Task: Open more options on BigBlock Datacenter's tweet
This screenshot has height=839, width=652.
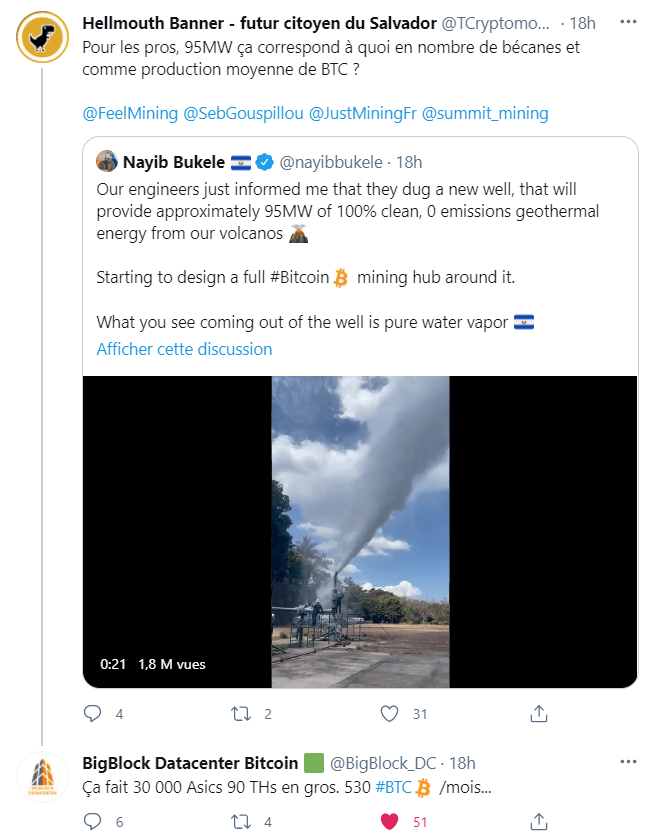Action: (x=627, y=763)
